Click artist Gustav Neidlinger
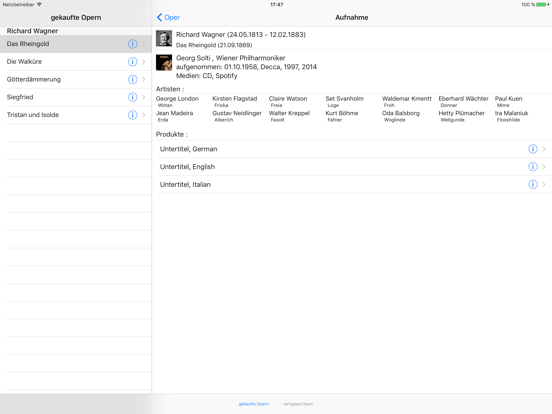552x414 pixels. [x=237, y=113]
